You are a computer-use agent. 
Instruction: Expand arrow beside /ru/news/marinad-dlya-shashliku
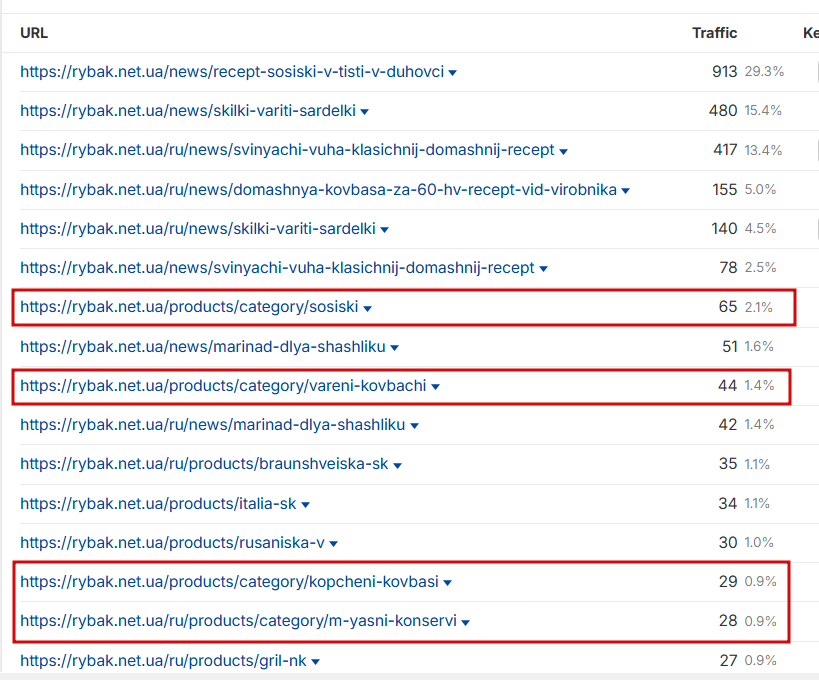pyautogui.click(x=414, y=426)
